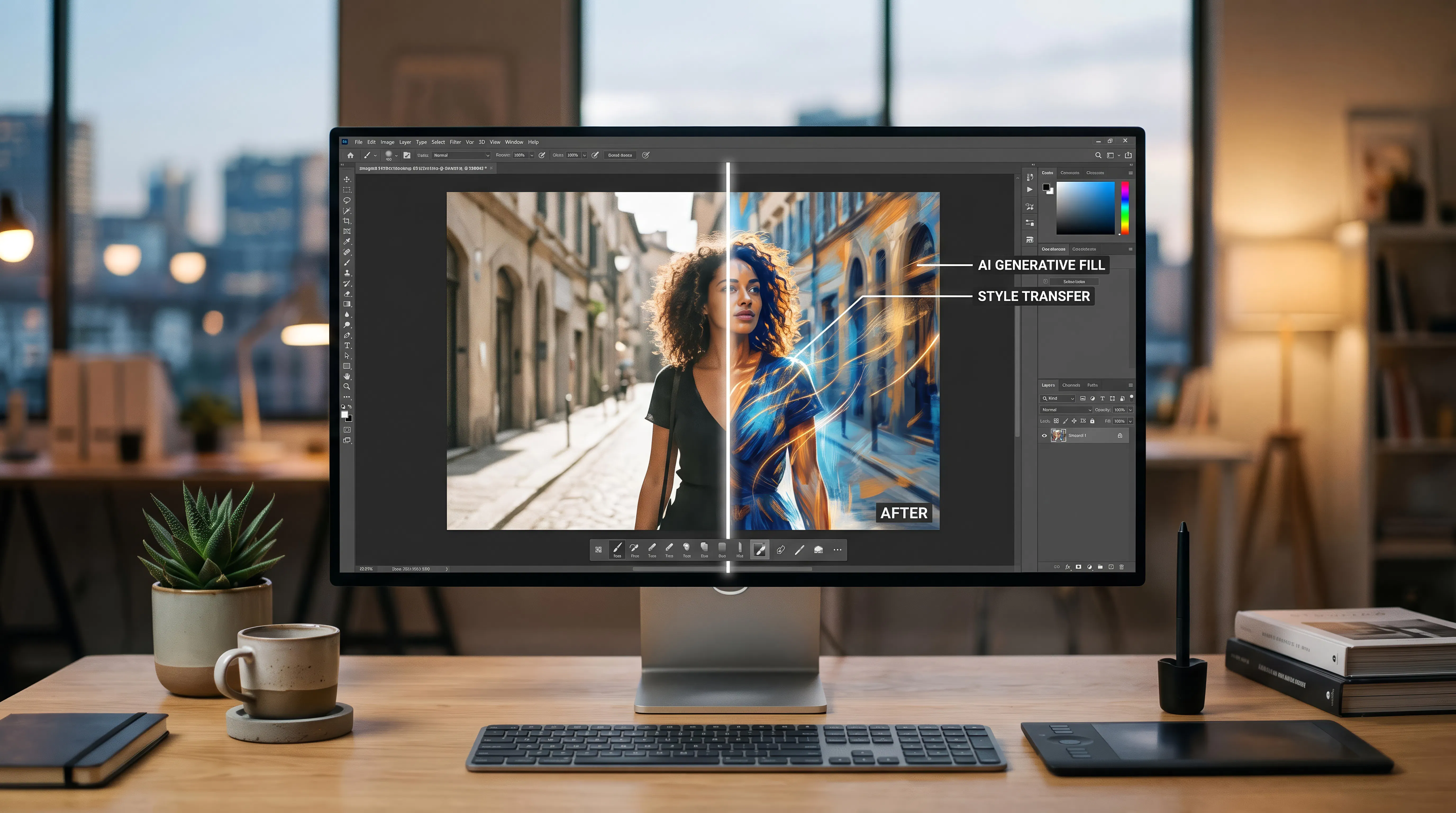Open the Filter menu
Screen dimensions: 1456x813
pos(455,142)
